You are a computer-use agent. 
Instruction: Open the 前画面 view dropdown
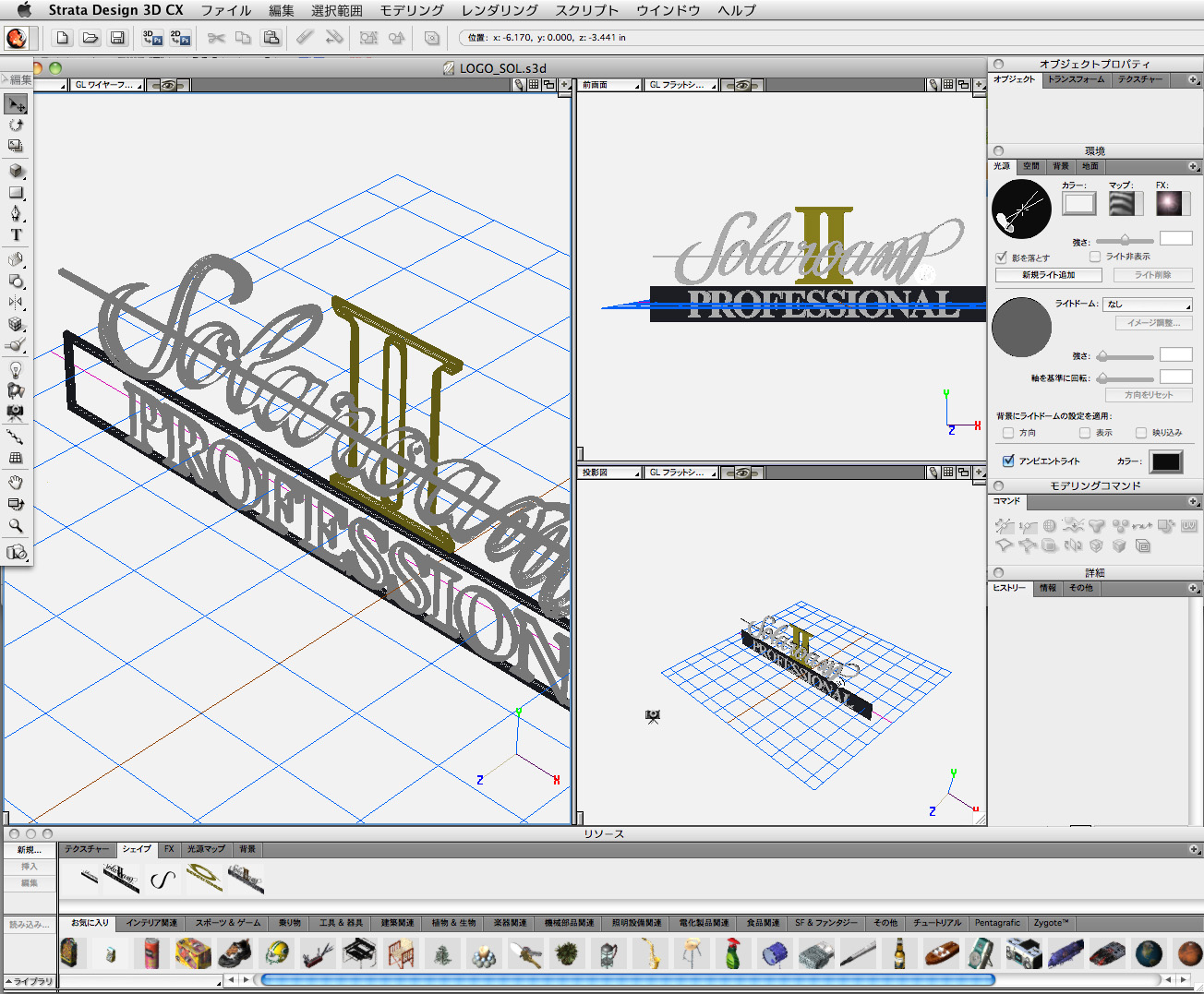click(610, 85)
